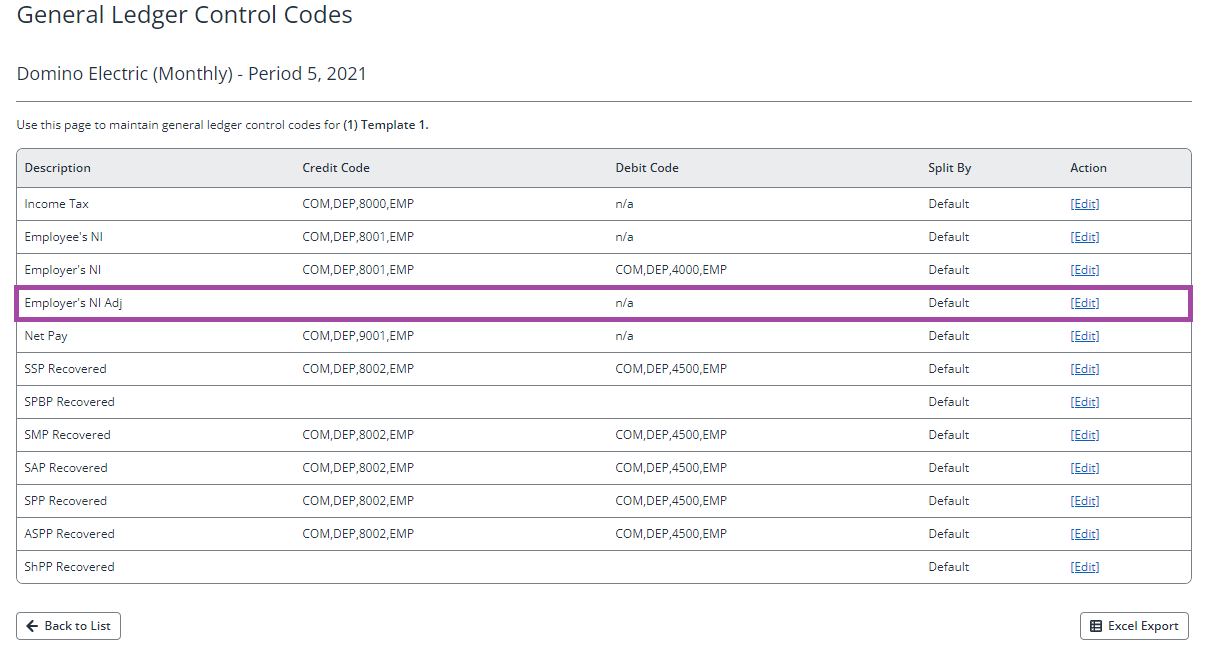Edit the SPBP Recovered control code
Screen dimensions: 1210x647
point(1084,401)
